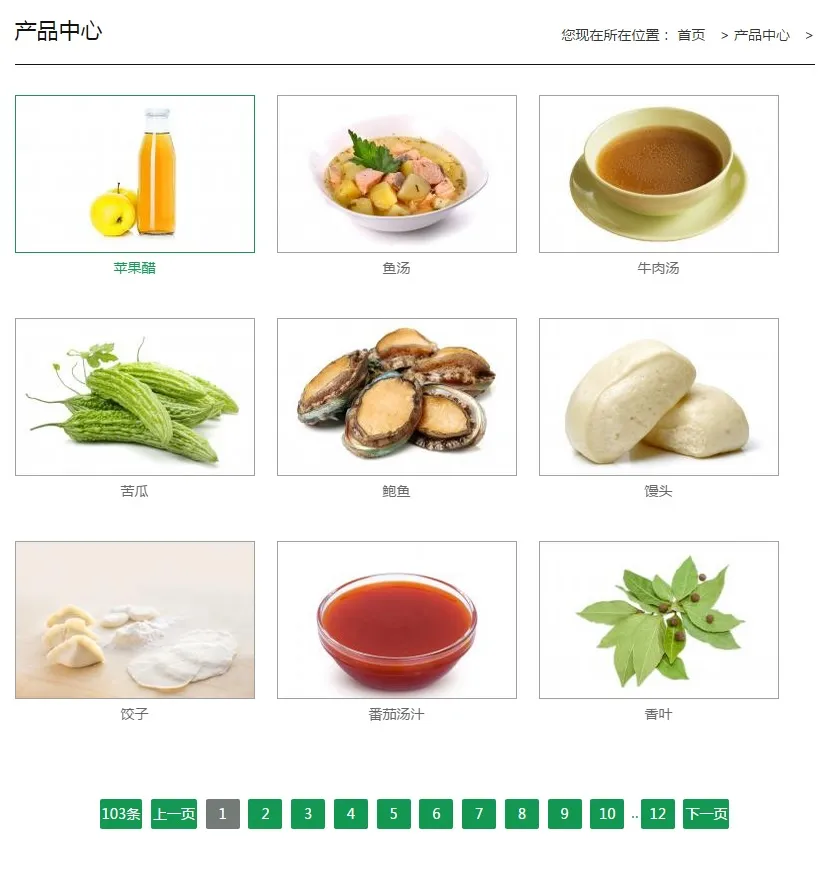
Task: Go to 首页 in breadcrumb
Action: point(691,35)
